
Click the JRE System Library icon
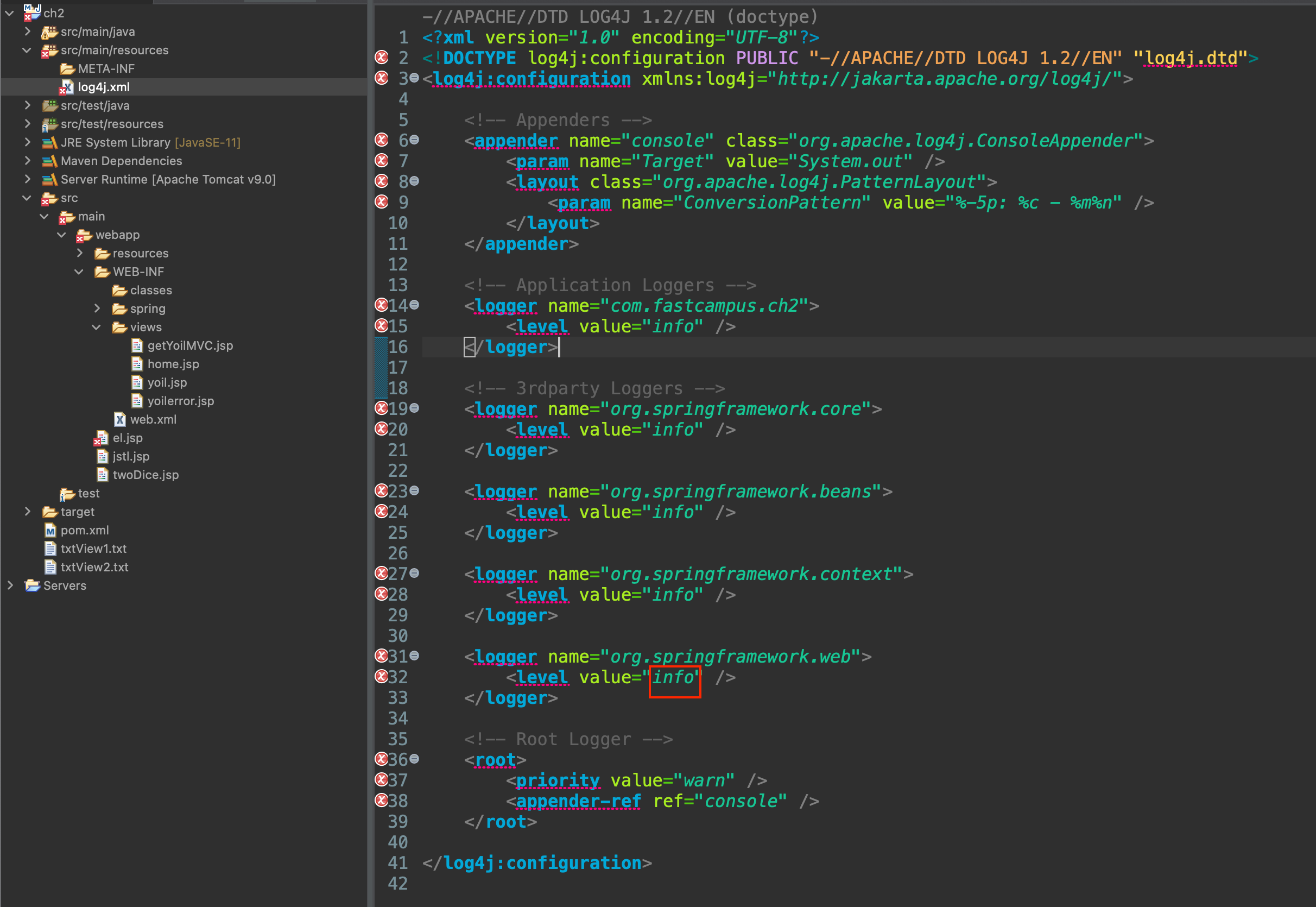tap(50, 143)
